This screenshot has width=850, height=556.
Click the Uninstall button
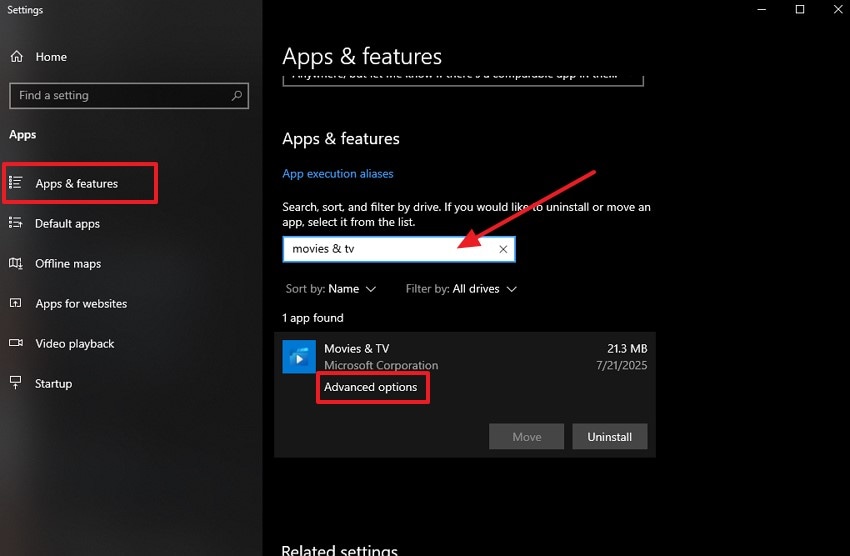pyautogui.click(x=610, y=437)
